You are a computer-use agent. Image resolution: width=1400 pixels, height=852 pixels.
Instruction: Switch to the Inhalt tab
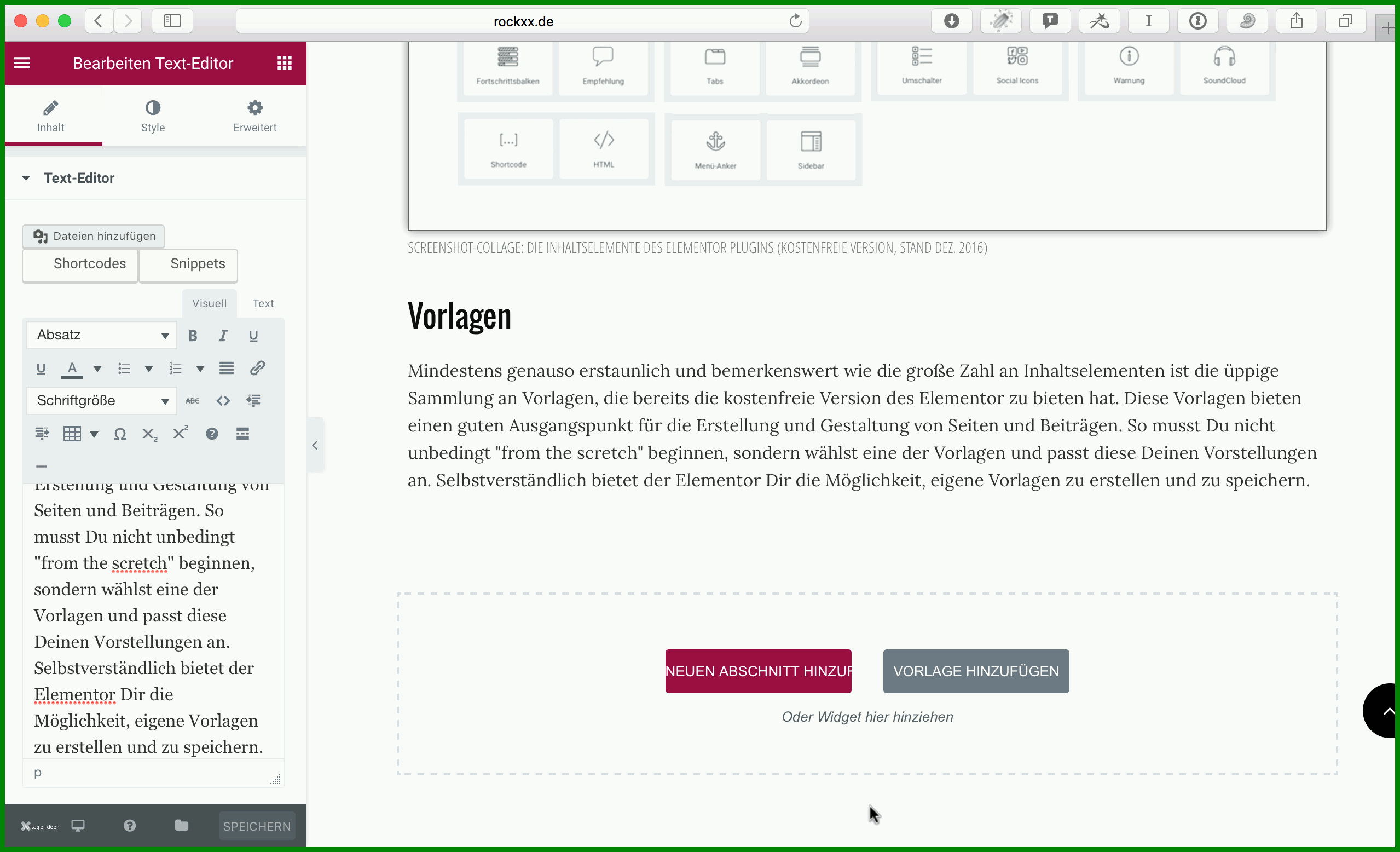pos(51,116)
